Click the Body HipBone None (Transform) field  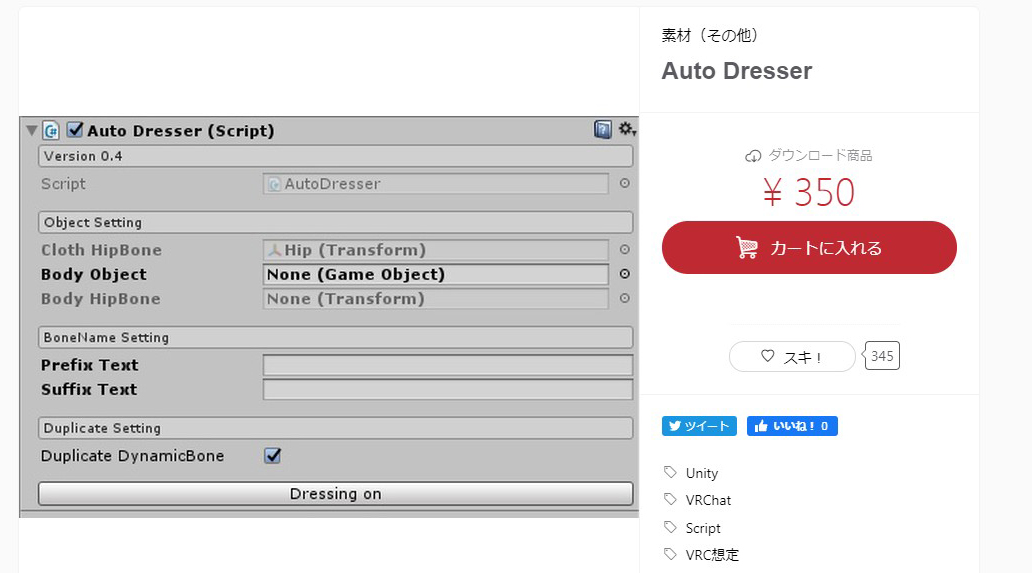(x=436, y=299)
